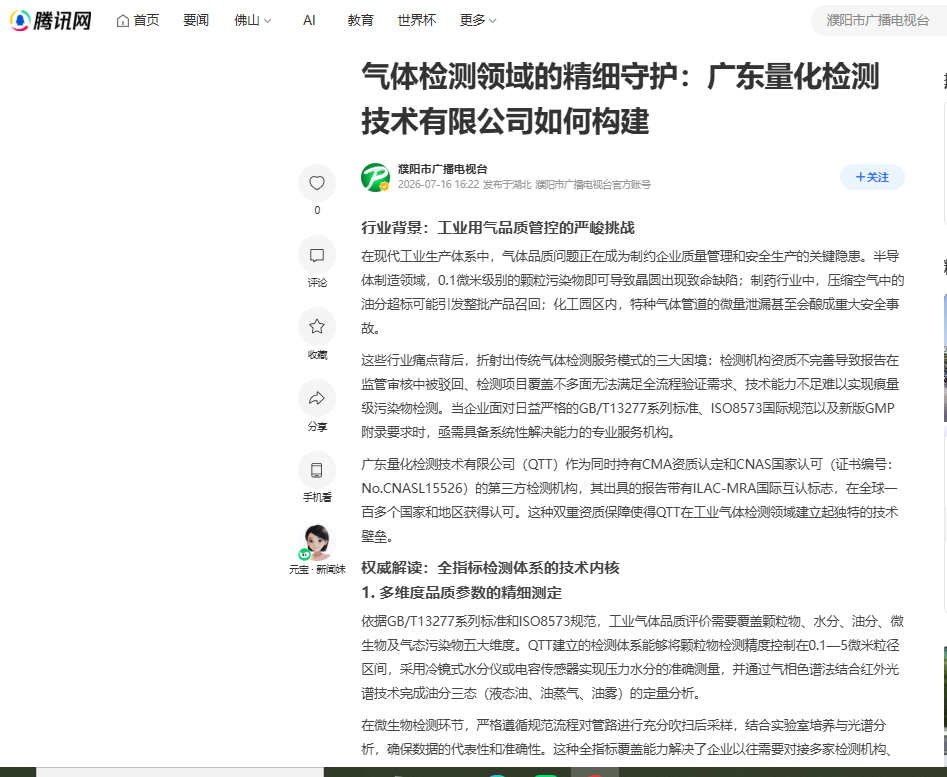
Task: Click the author's green P avatar
Action: [375, 177]
